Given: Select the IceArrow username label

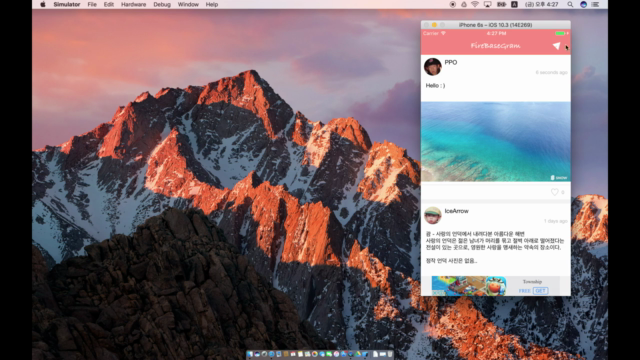Looking at the screenshot, I should click(456, 211).
